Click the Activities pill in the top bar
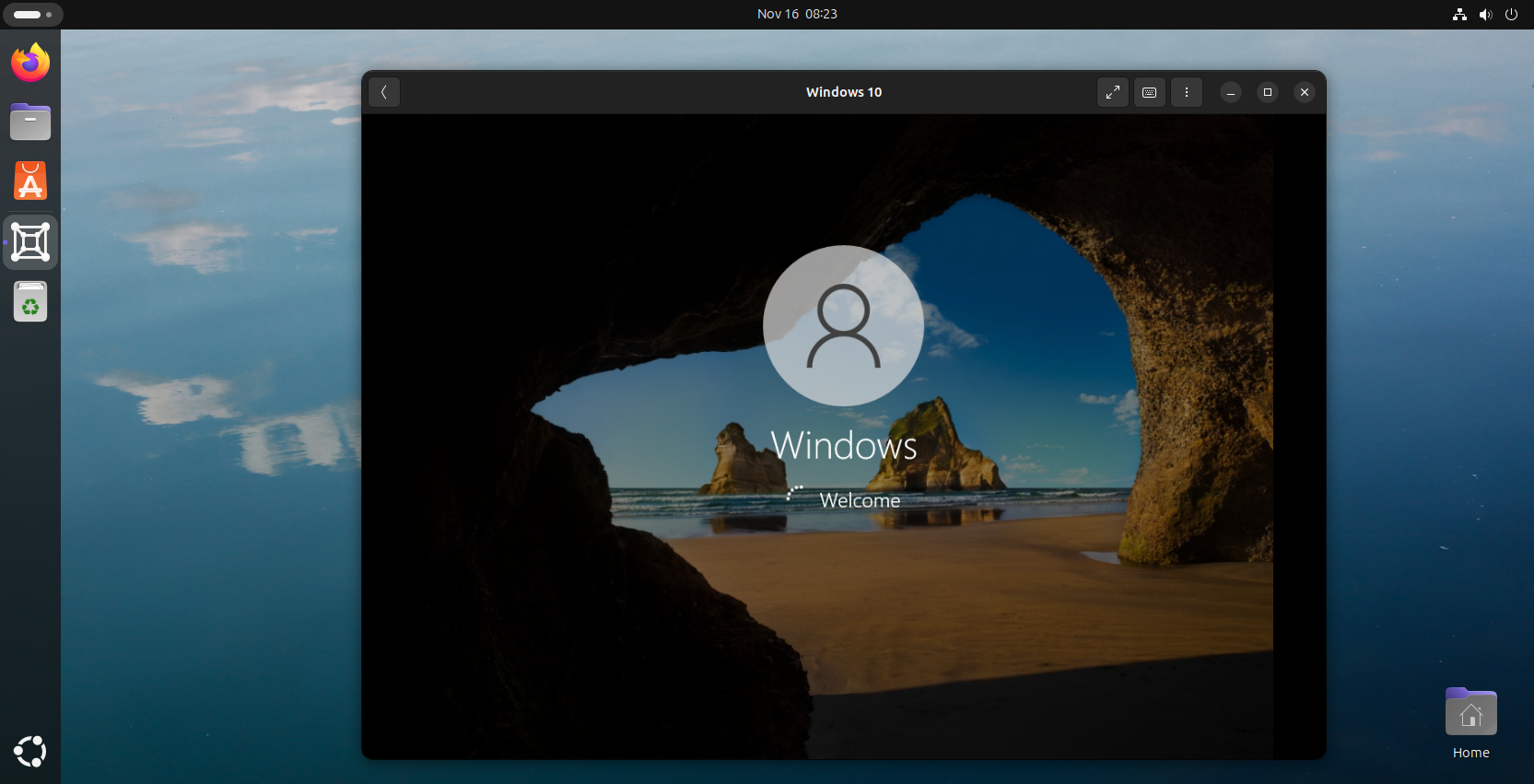 pyautogui.click(x=33, y=15)
